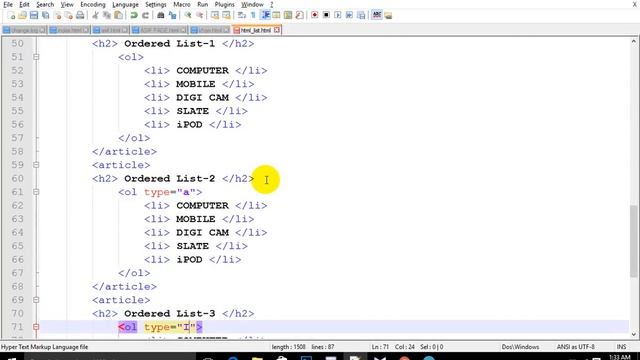Click 'length : 1508' in status bar

pyautogui.click(x=288, y=347)
